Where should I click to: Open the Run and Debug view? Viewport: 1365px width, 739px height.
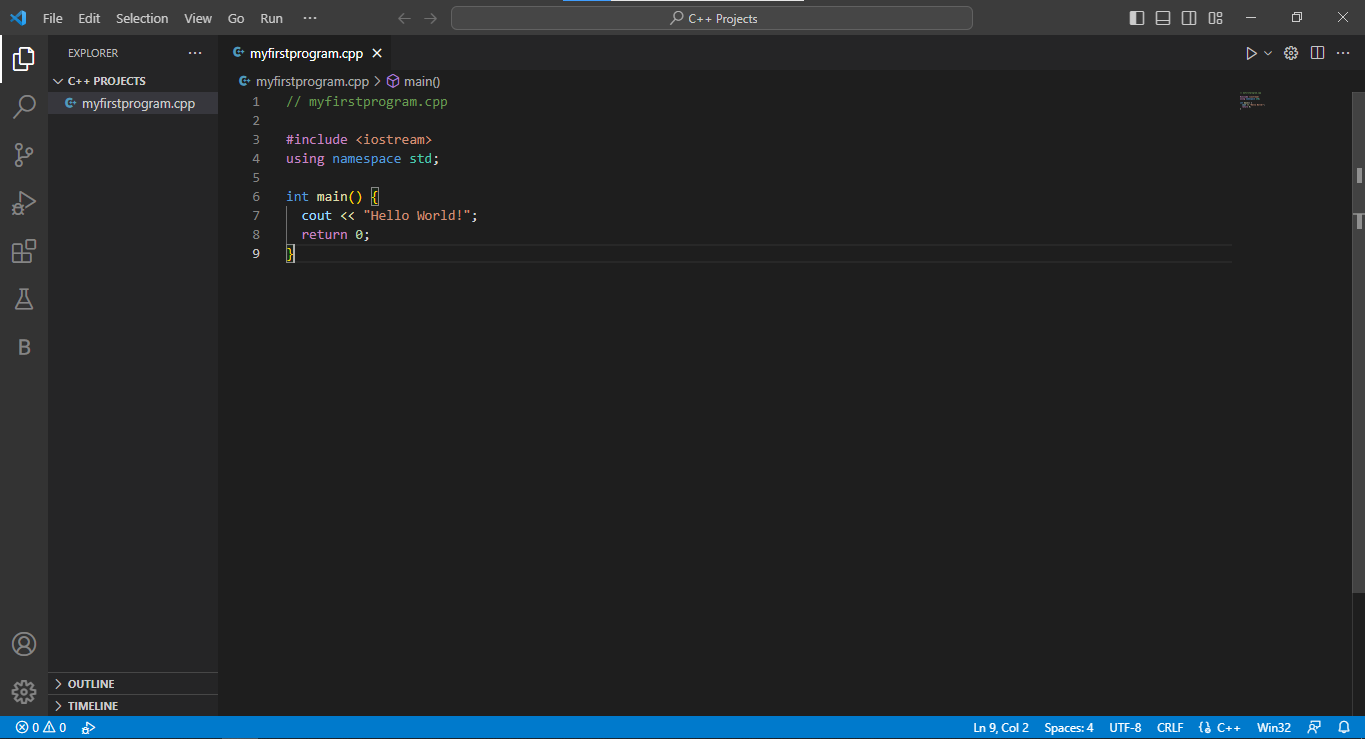tap(24, 203)
